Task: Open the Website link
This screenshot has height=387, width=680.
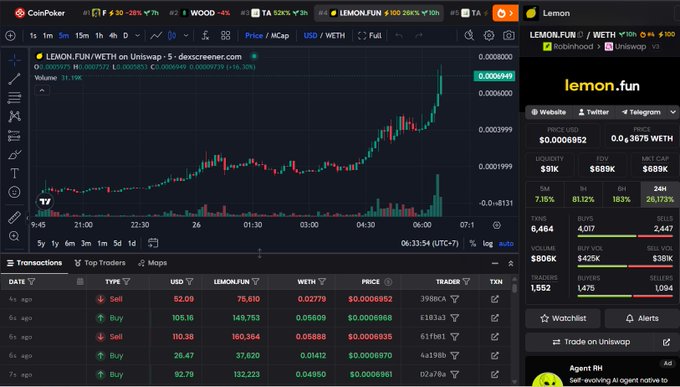Action: click(x=549, y=112)
